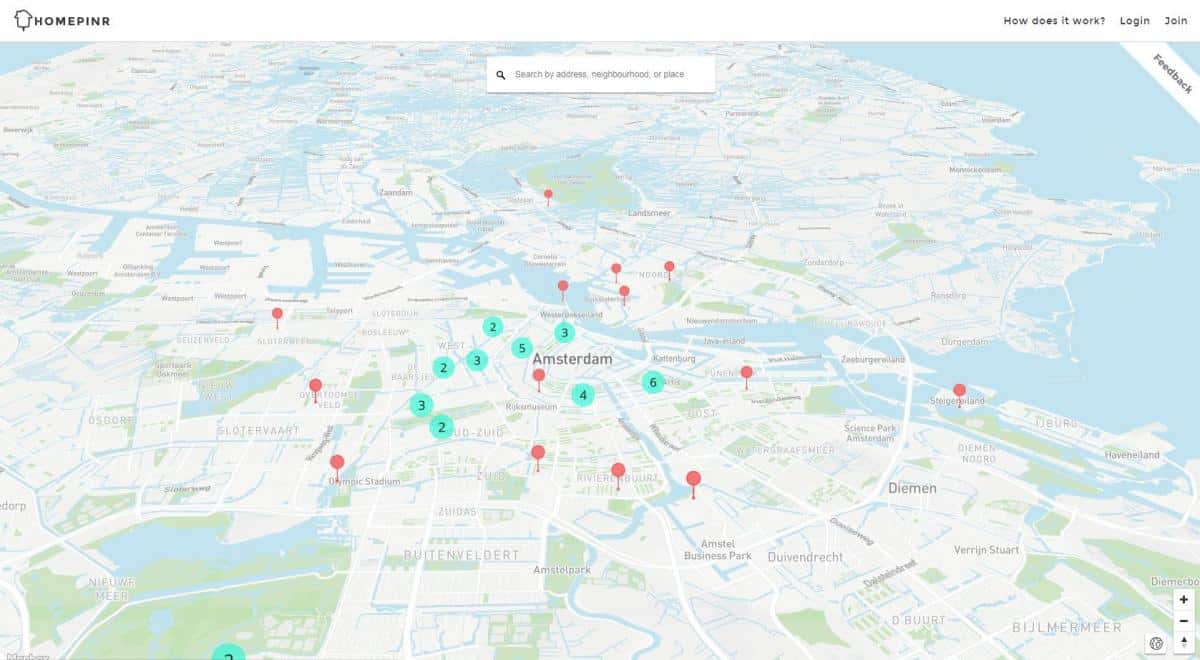Select the red pin above Olympic Stadium
This screenshot has width=1200, height=660.
click(x=337, y=463)
